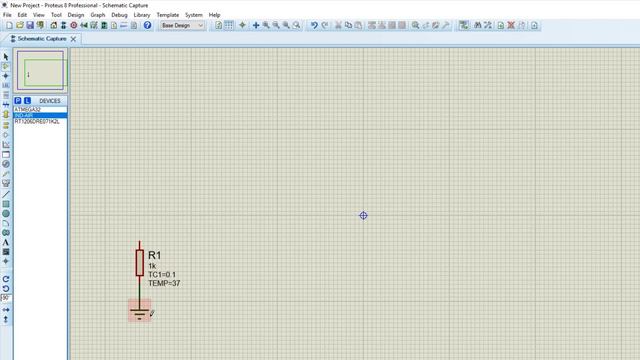Select the Probe Mode tool
The height and width of the screenshot is (360, 640).
[x=6, y=174]
